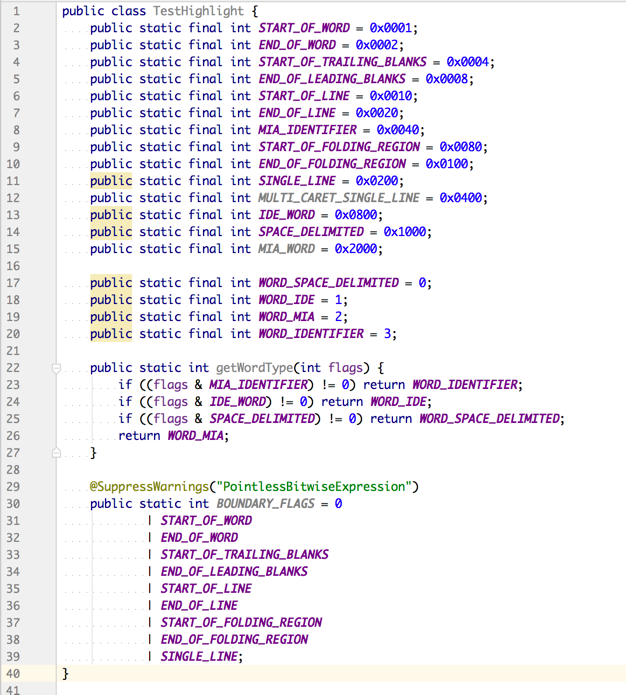Click the value 0x0001
Image resolution: width=626 pixels, height=695 pixels.
click(x=391, y=28)
